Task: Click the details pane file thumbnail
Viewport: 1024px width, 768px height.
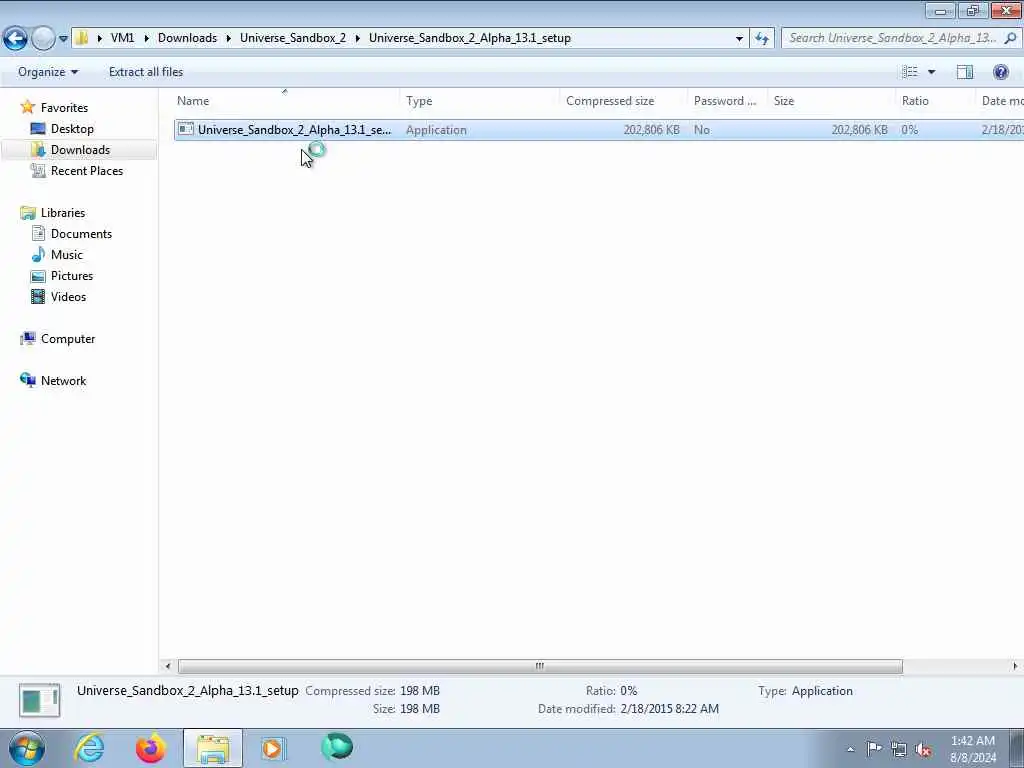Action: coord(39,700)
